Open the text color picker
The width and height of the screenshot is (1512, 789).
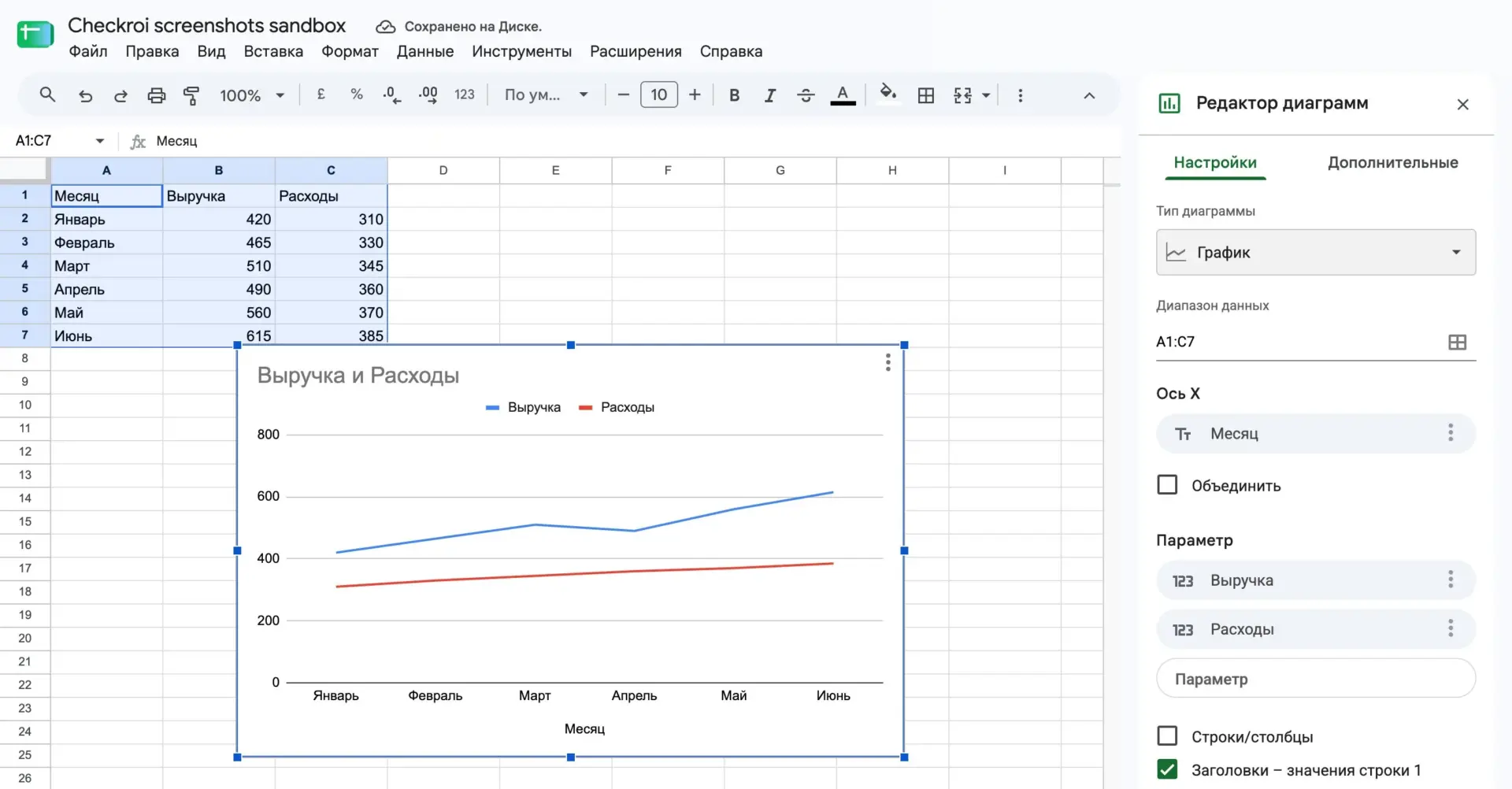pos(843,95)
